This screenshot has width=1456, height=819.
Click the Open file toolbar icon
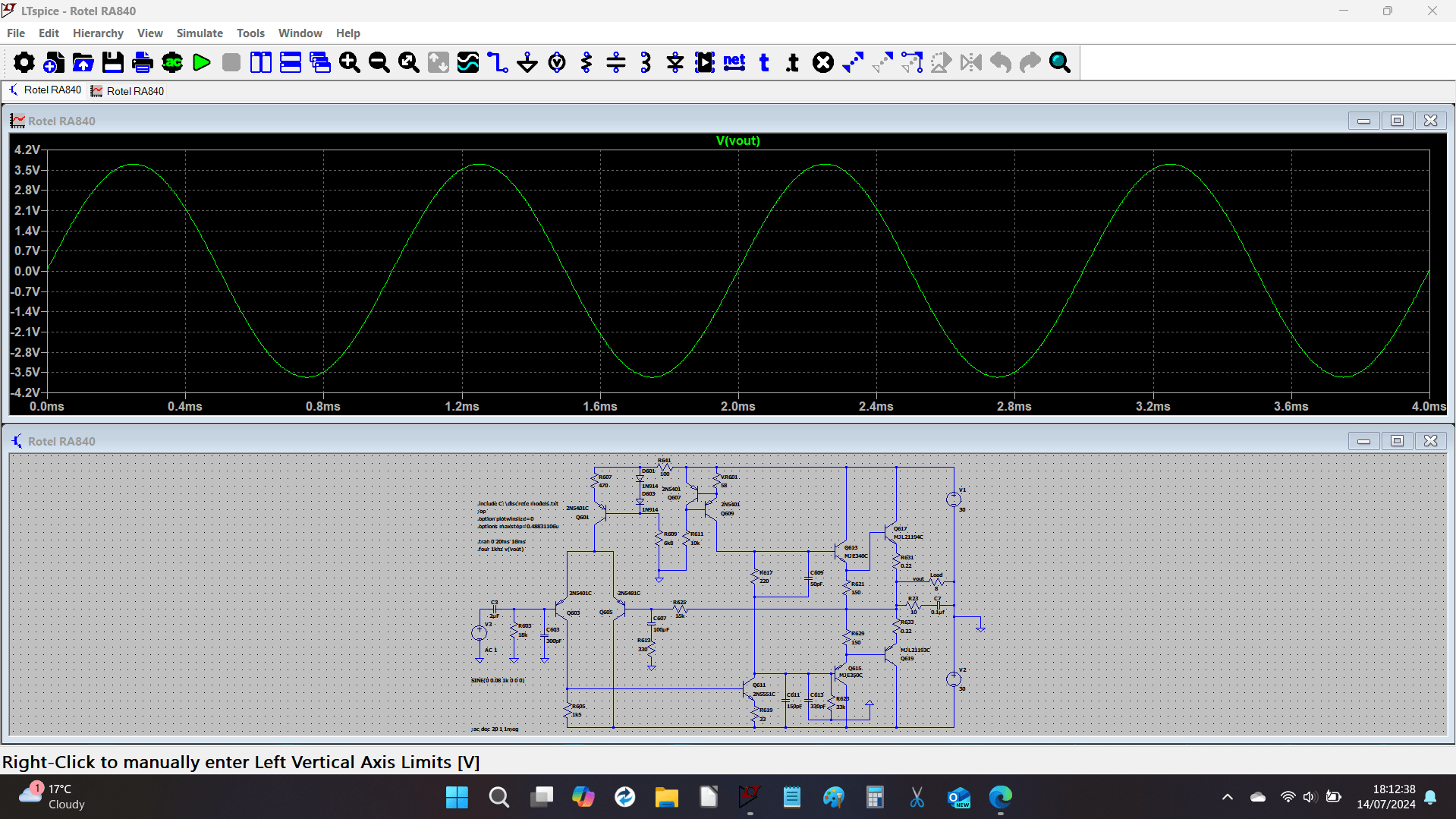click(83, 62)
